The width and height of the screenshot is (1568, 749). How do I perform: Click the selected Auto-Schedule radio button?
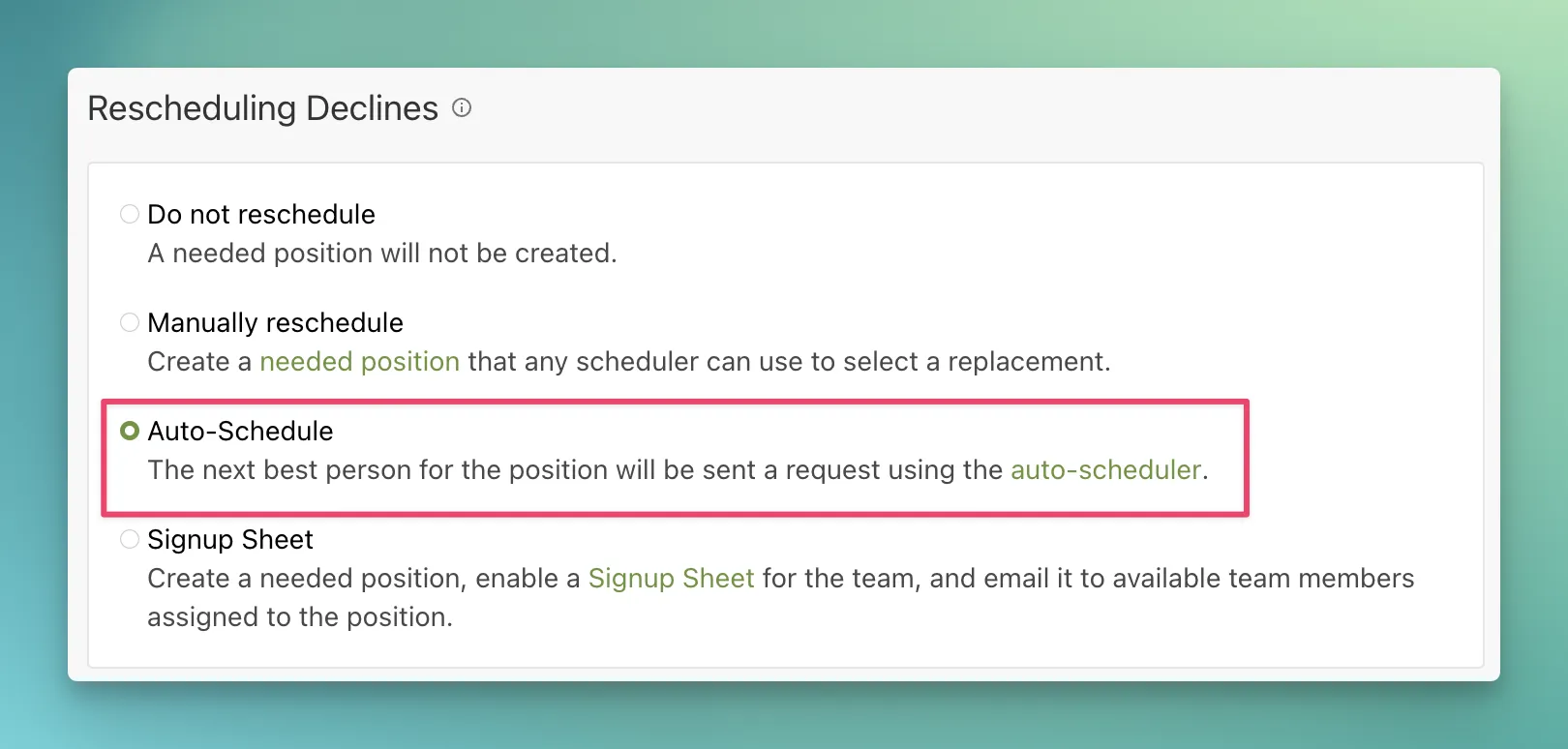[x=130, y=431]
